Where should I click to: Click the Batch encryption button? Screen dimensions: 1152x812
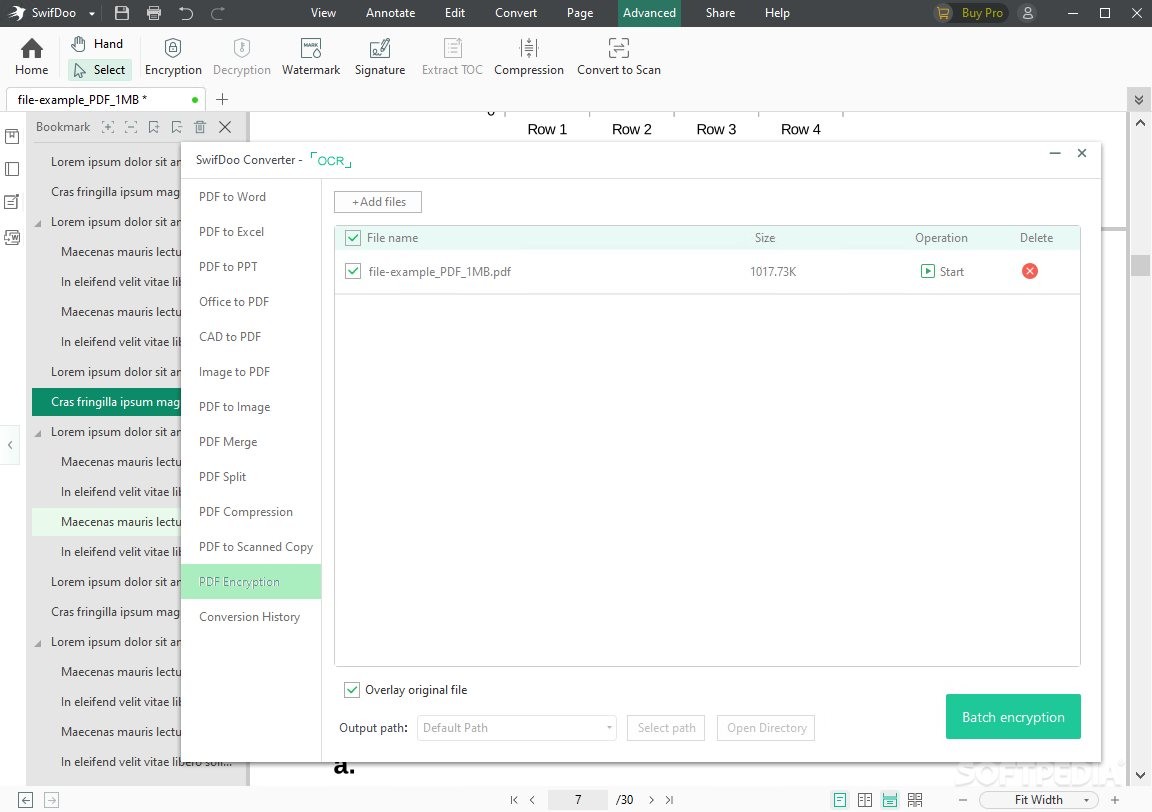(1013, 717)
